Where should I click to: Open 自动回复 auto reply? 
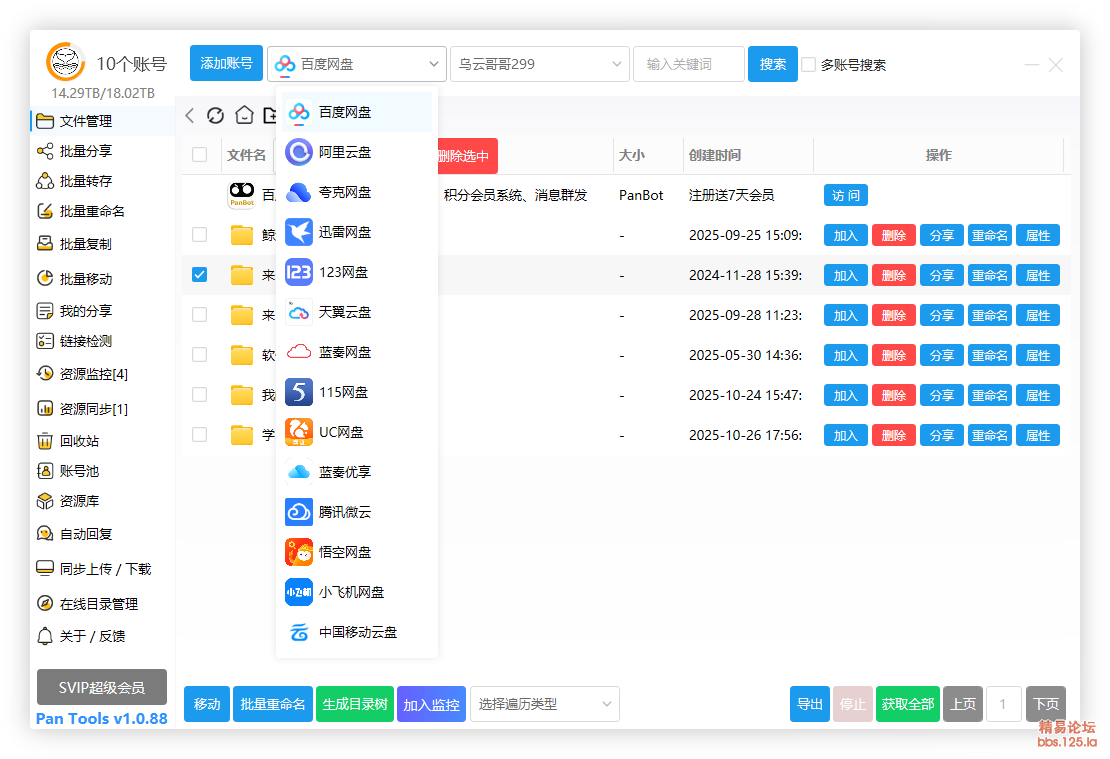tap(103, 534)
